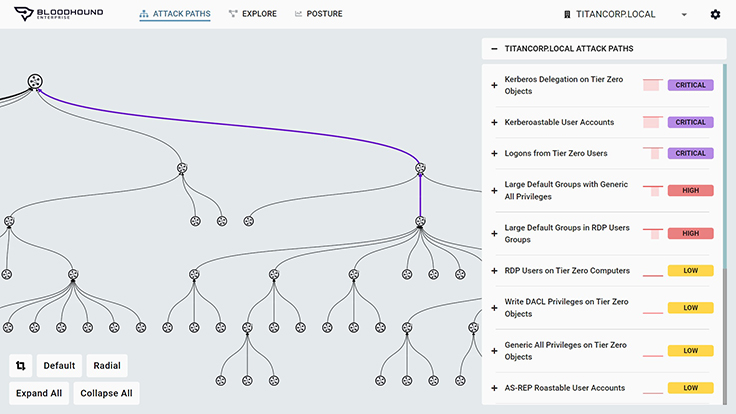Switch to the Attack Paths tab

click(x=175, y=14)
